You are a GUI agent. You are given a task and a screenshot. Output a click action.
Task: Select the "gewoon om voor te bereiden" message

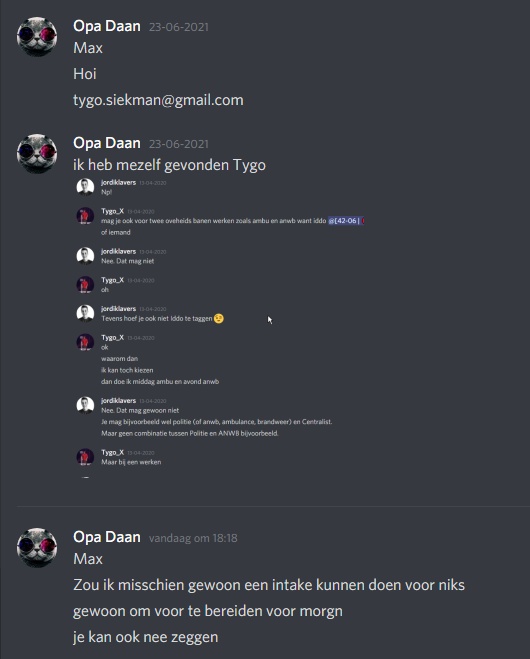click(208, 611)
